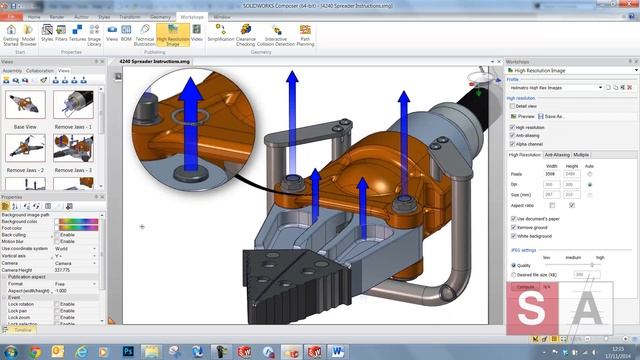
Task: Open Interactive Collision Detection
Action: [x=276, y=35]
